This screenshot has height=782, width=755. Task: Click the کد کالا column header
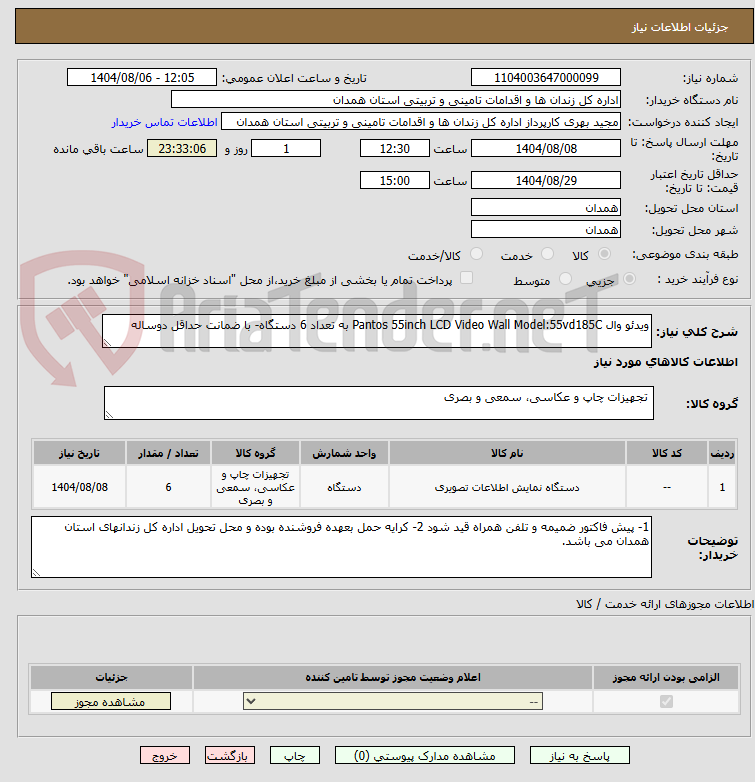[x=667, y=453]
